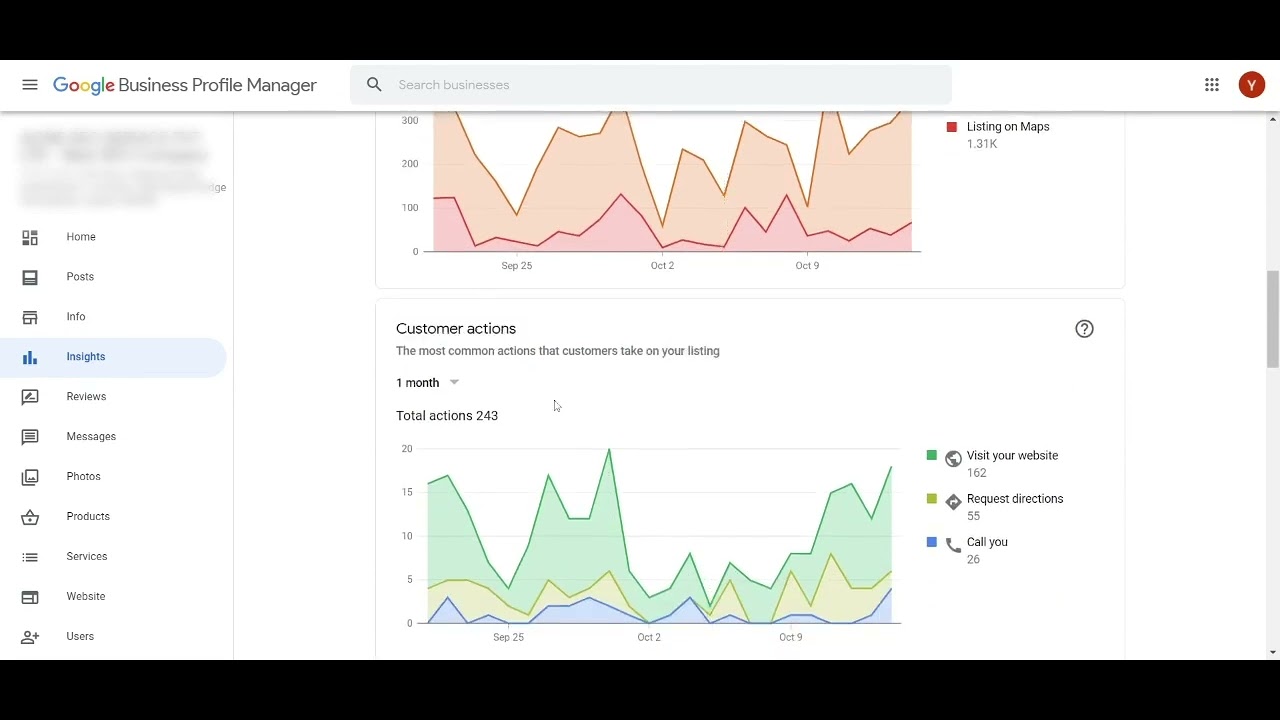
Task: Click the Photos icon in sidebar
Action: [x=30, y=477]
